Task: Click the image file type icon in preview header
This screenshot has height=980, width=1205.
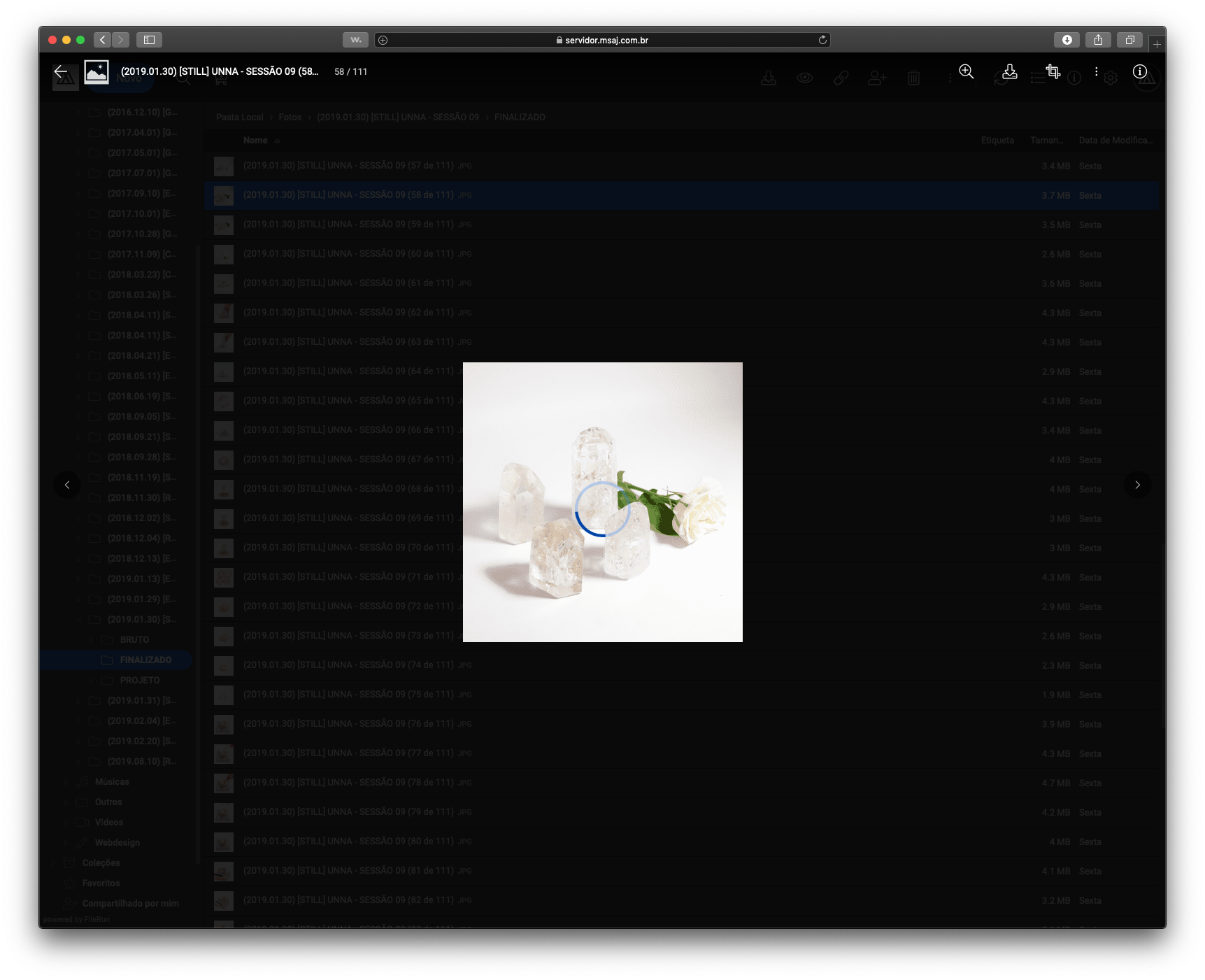Action: click(97, 71)
